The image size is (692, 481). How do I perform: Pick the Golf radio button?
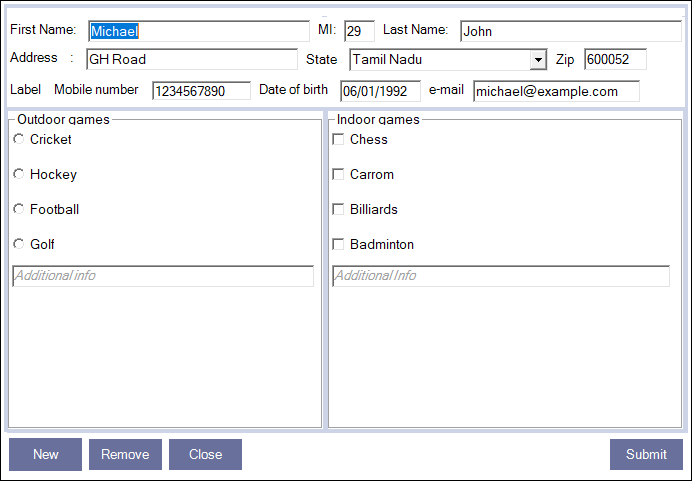pos(18,245)
